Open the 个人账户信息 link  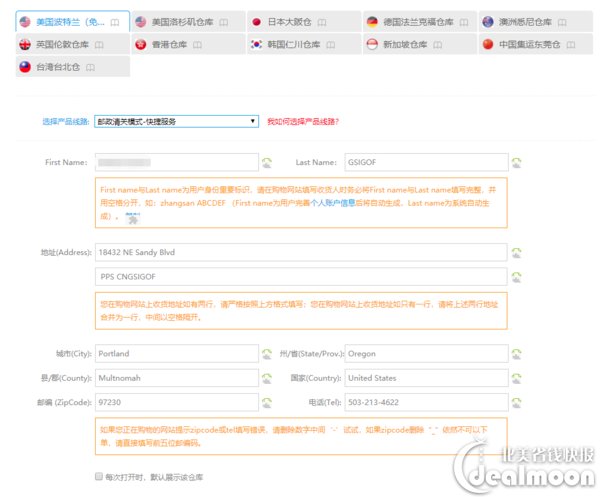coord(333,203)
